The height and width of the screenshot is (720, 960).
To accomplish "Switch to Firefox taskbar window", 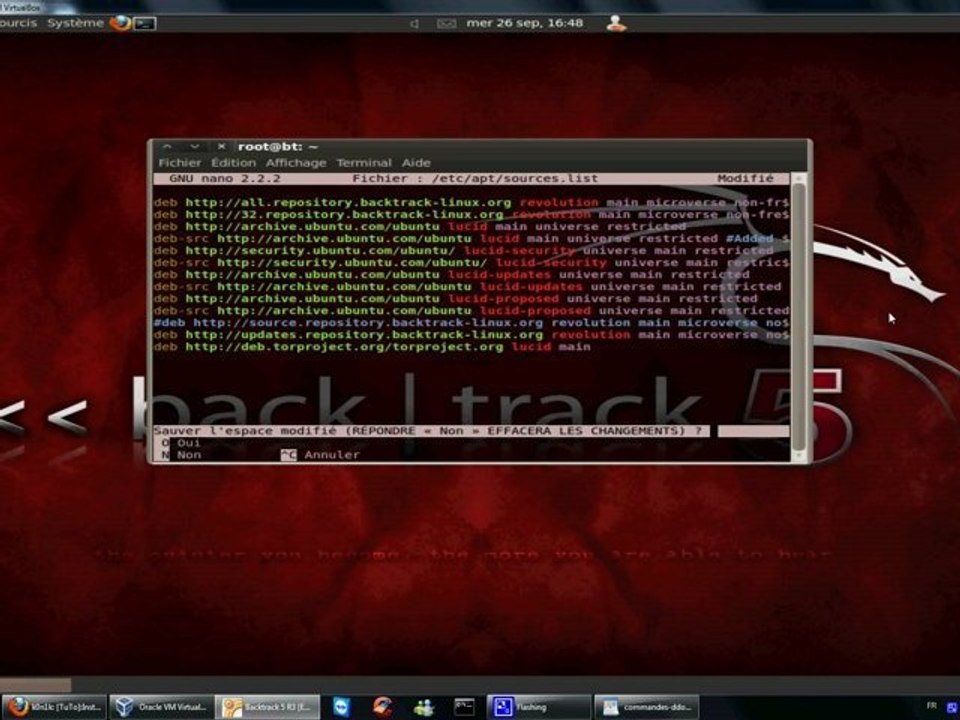I will pyautogui.click(x=54, y=707).
